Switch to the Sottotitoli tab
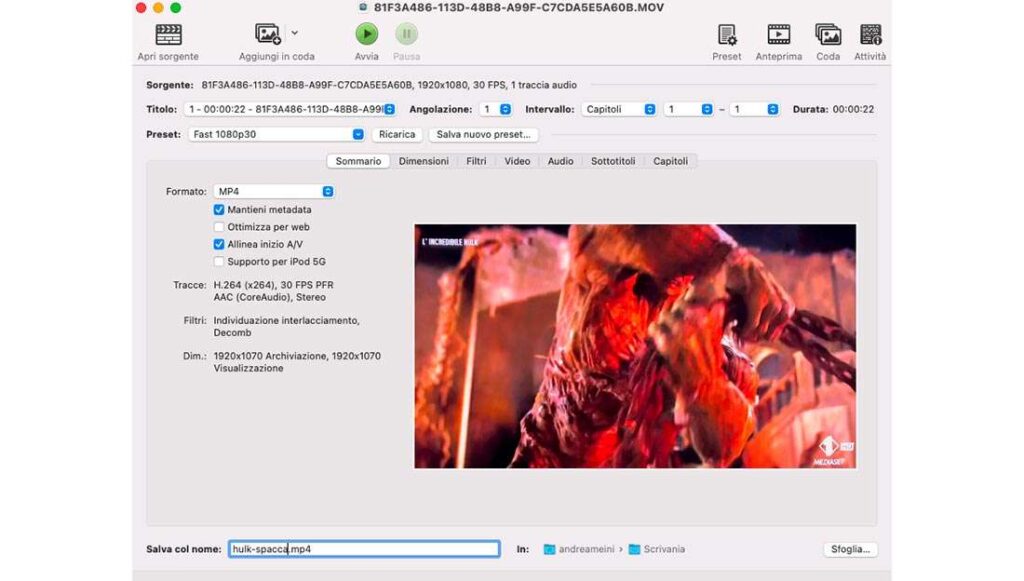 pyautogui.click(x=613, y=161)
